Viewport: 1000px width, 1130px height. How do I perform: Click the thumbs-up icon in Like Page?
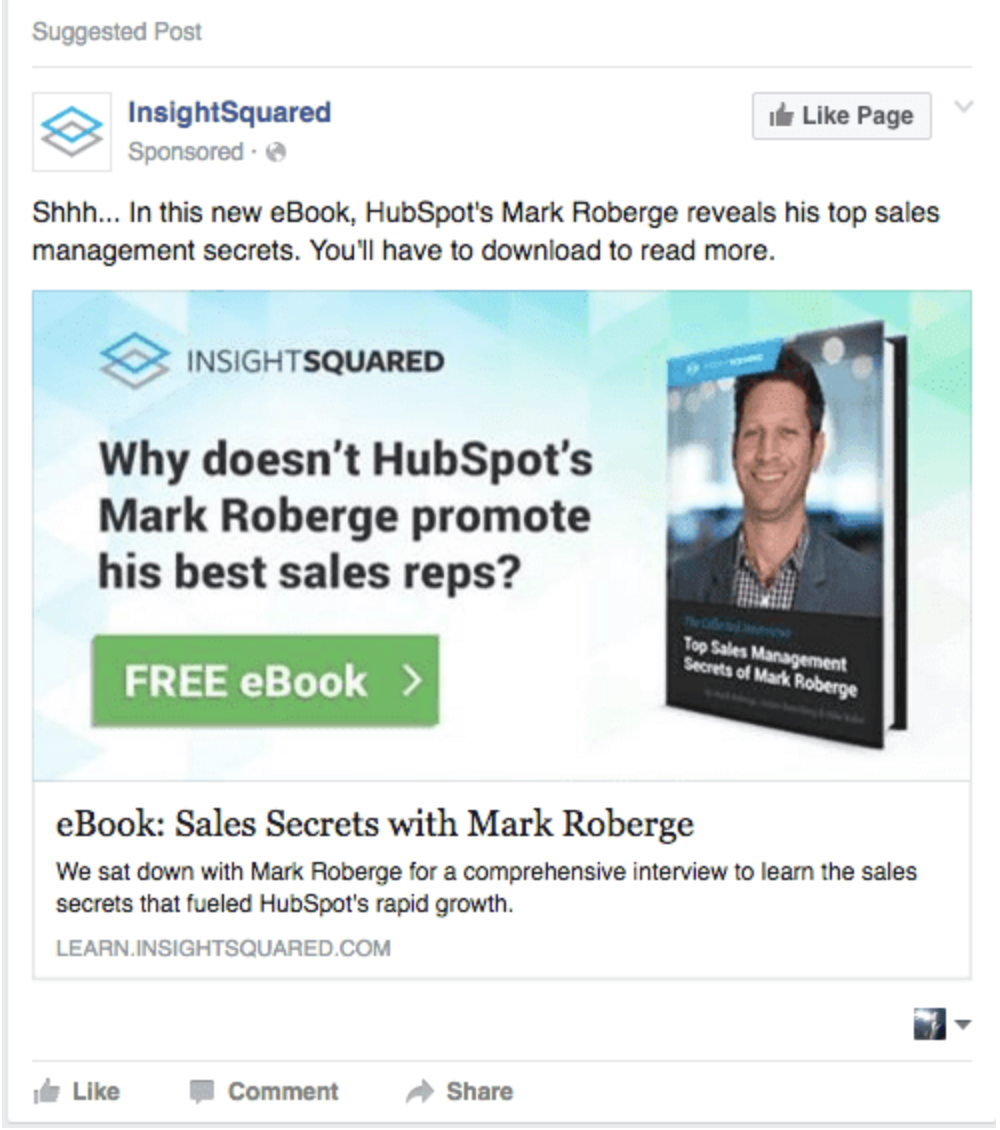781,115
